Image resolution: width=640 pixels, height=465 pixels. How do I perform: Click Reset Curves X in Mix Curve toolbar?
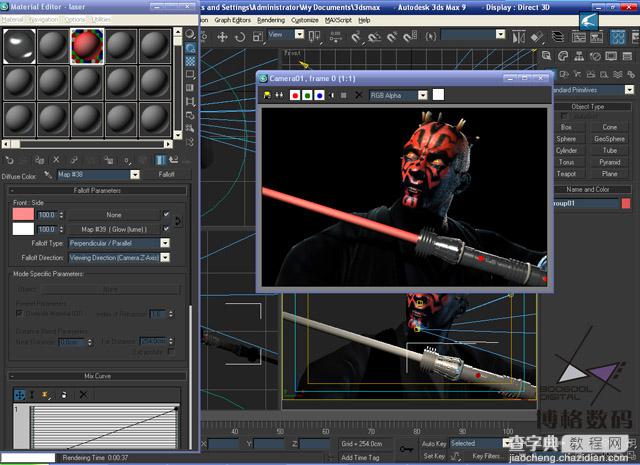(x=83, y=395)
